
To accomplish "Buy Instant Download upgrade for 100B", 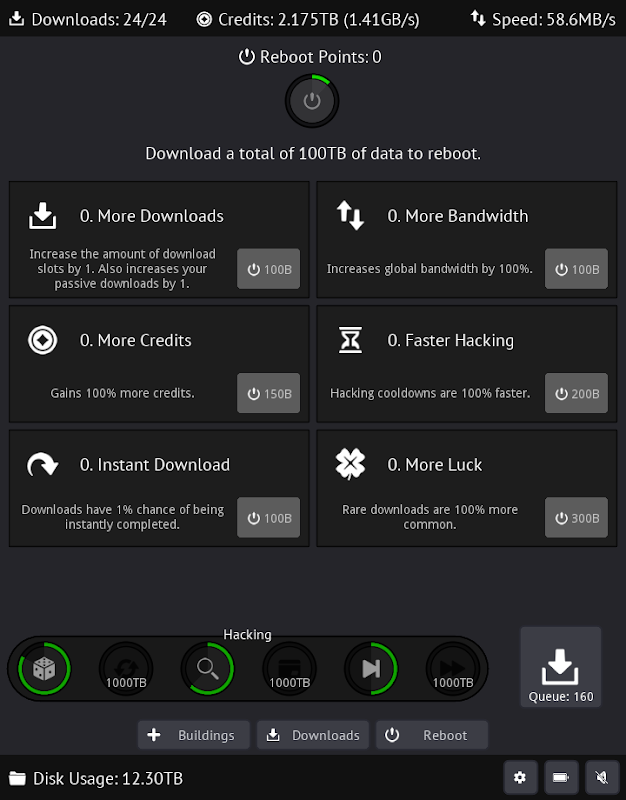I will tap(268, 517).
